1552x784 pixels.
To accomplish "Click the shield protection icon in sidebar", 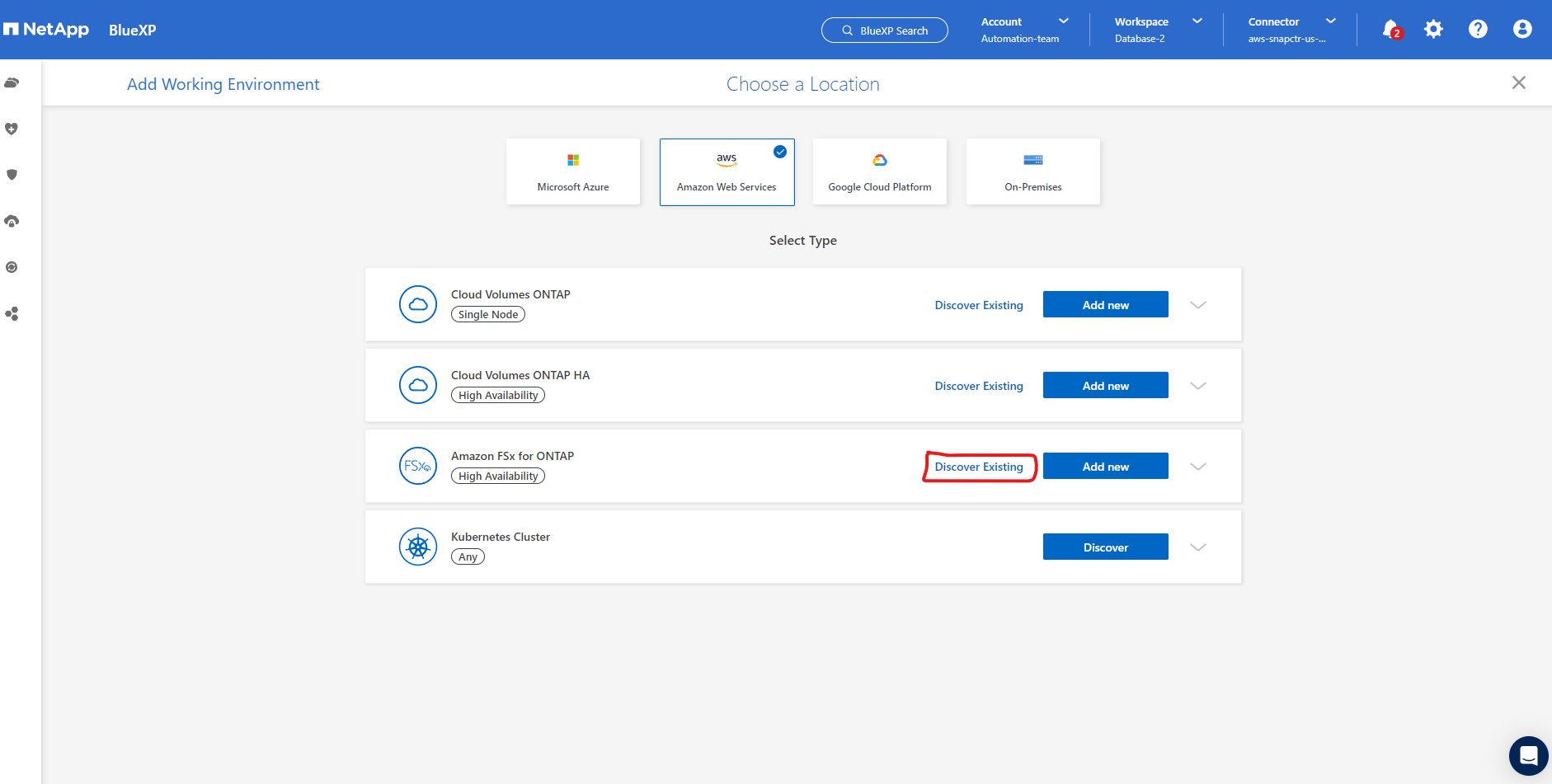I will pyautogui.click(x=12, y=175).
